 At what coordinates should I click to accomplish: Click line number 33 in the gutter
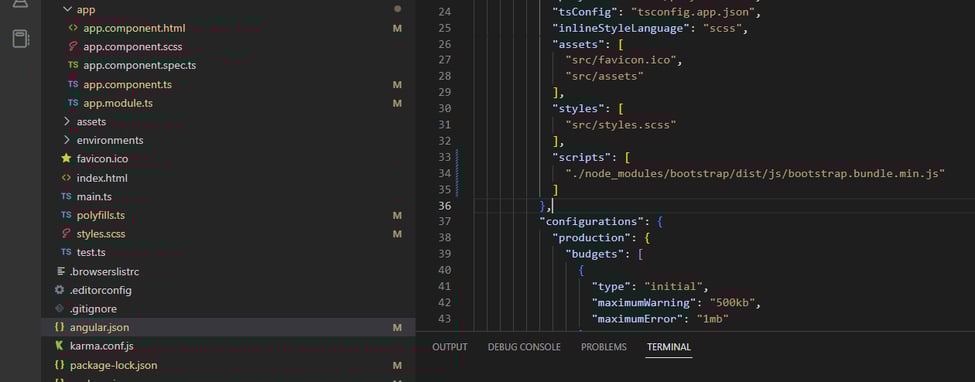pos(445,157)
